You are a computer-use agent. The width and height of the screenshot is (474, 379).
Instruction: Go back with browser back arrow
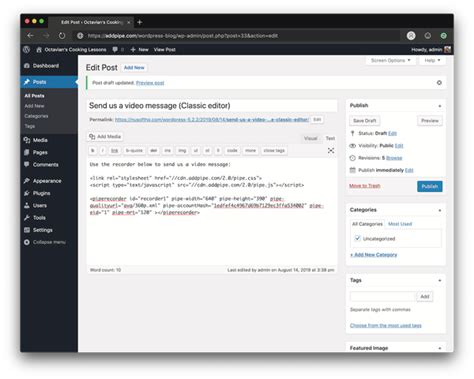click(30, 35)
